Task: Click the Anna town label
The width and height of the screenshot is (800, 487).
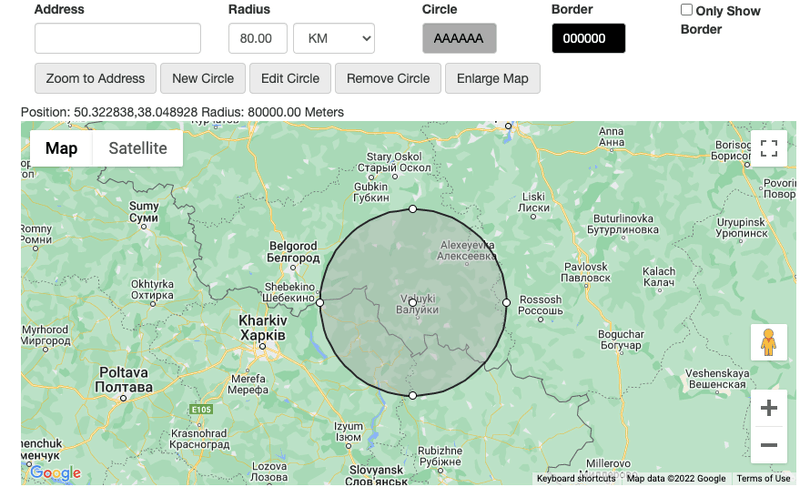Action: pos(611,137)
